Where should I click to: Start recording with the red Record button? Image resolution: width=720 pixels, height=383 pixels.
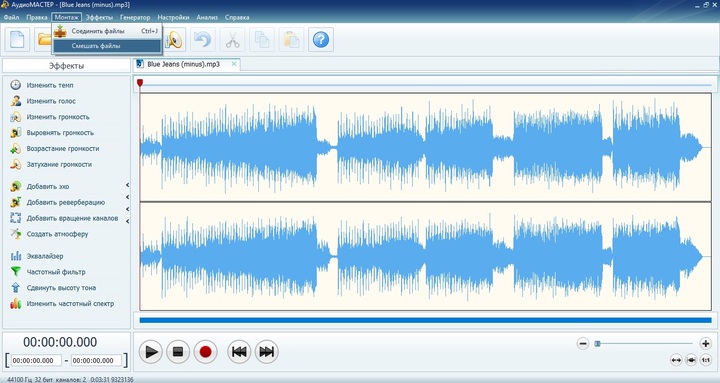tap(205, 352)
